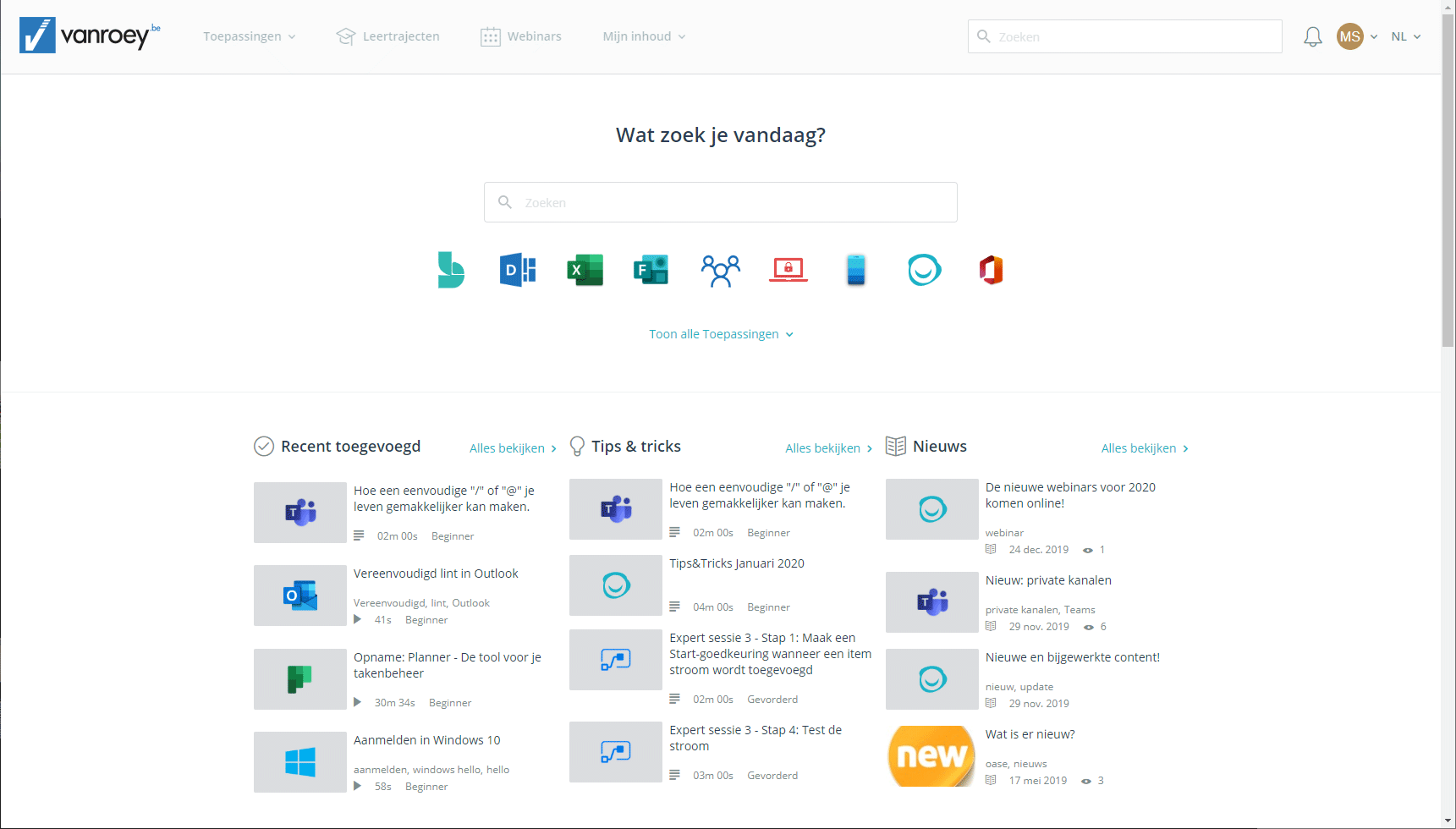This screenshot has width=1456, height=829.
Task: Open MS user avatar menu
Action: coord(1357,36)
